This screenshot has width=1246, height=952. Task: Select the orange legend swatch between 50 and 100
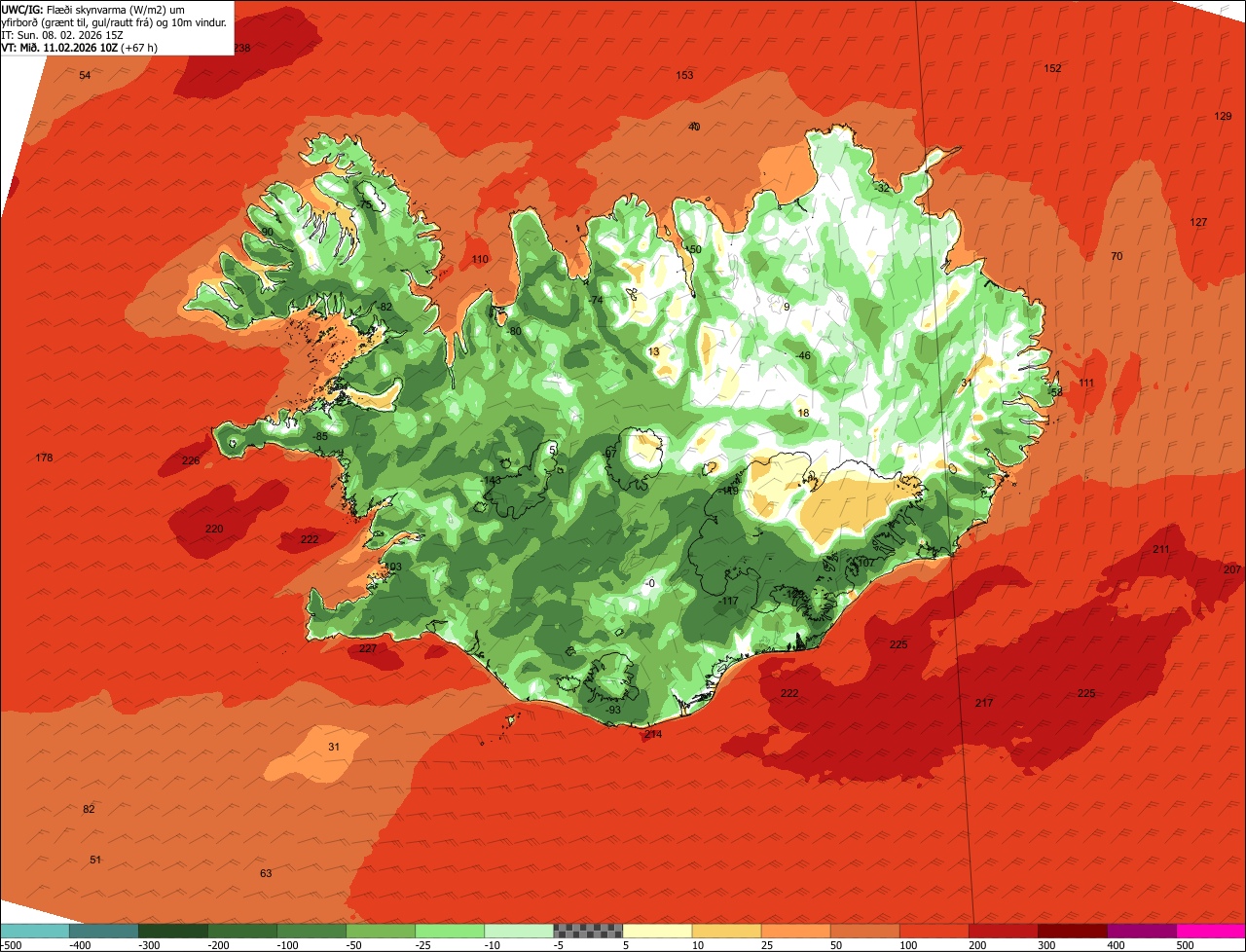coord(864,931)
